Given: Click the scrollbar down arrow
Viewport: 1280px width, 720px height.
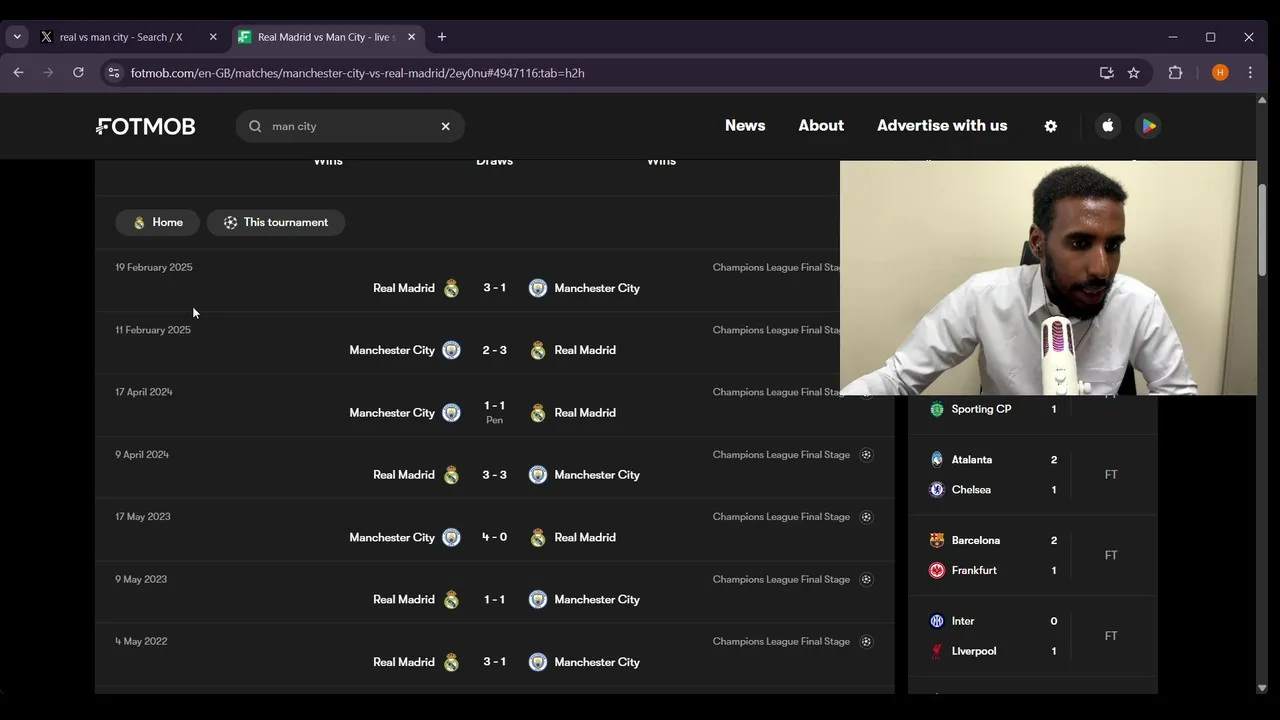Looking at the screenshot, I should (1262, 688).
